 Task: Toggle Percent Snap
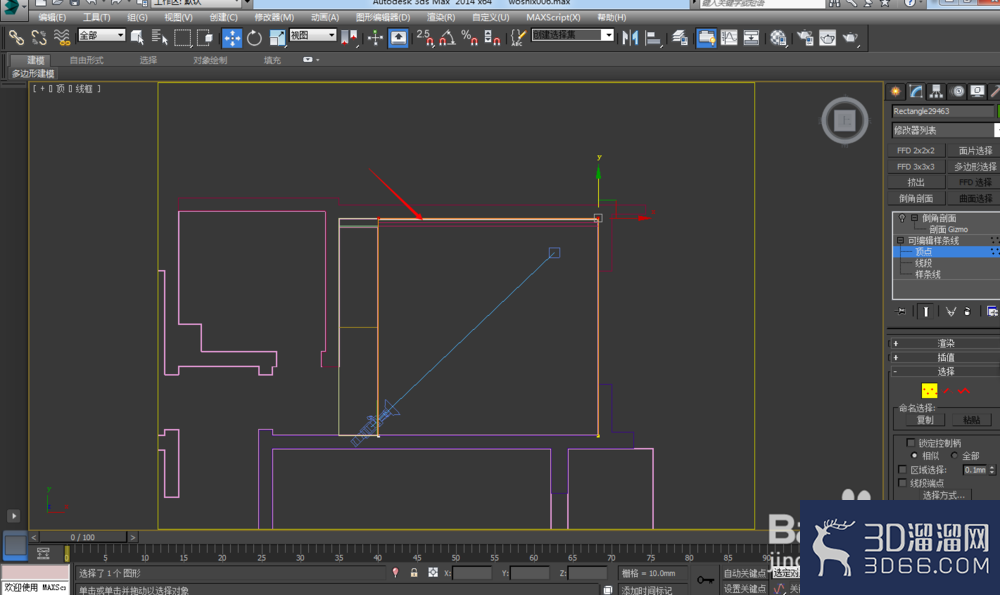[469, 38]
